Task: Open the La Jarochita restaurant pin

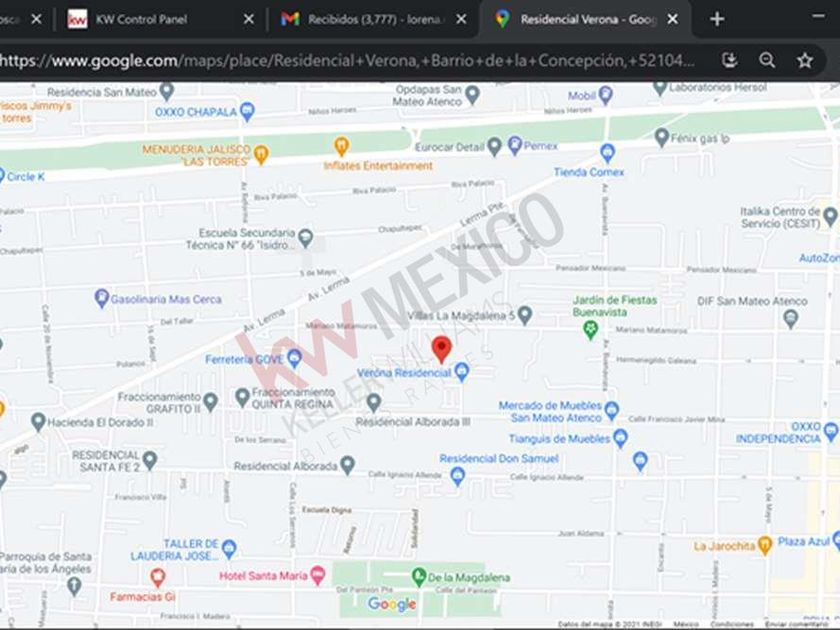Action: (x=765, y=545)
